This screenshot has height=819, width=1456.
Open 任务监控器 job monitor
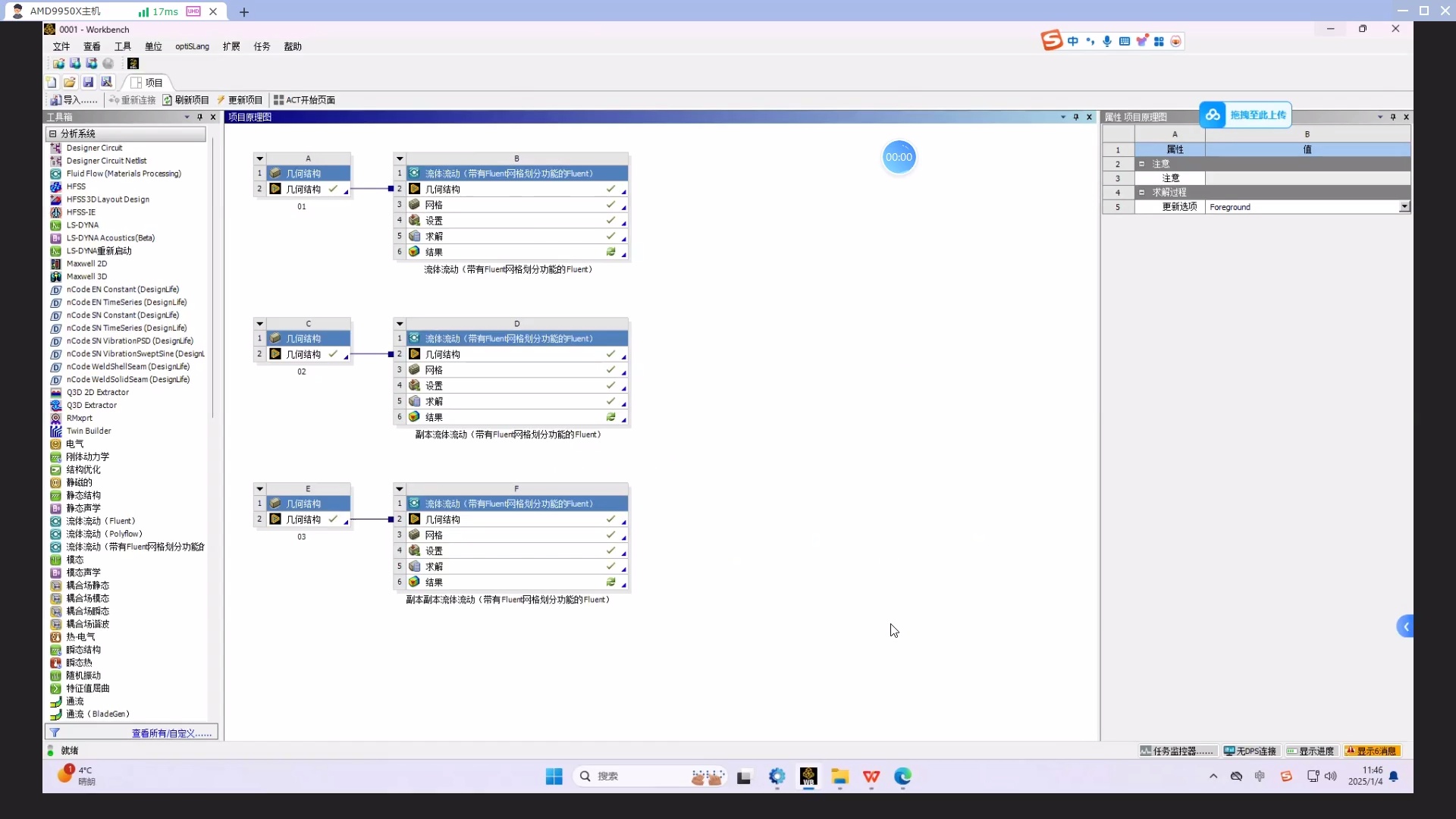[1177, 751]
